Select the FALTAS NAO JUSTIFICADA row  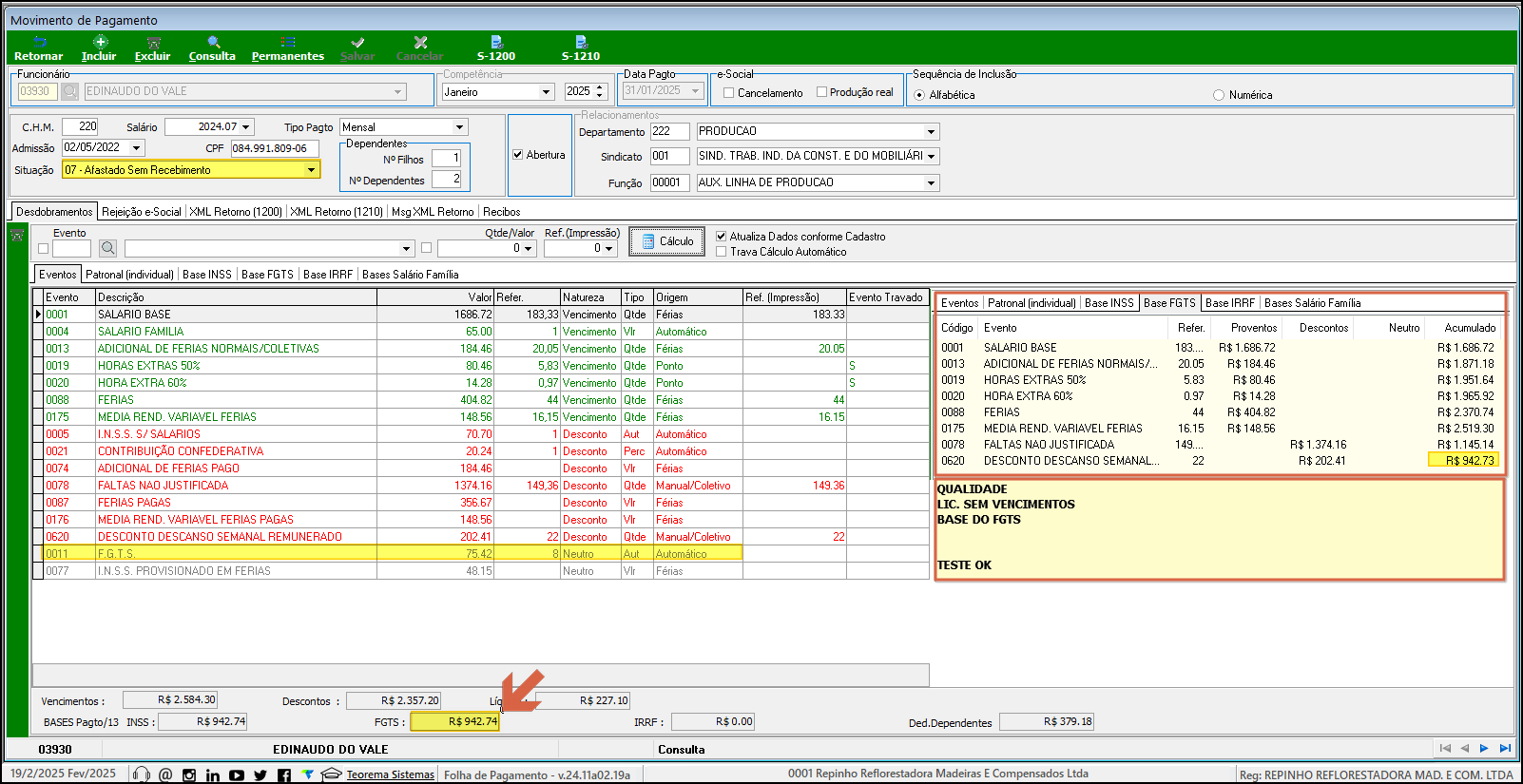481,486
